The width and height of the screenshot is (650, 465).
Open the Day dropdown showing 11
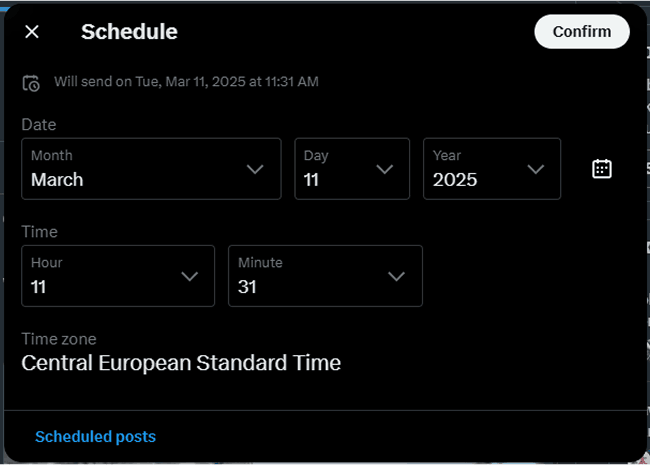352,169
